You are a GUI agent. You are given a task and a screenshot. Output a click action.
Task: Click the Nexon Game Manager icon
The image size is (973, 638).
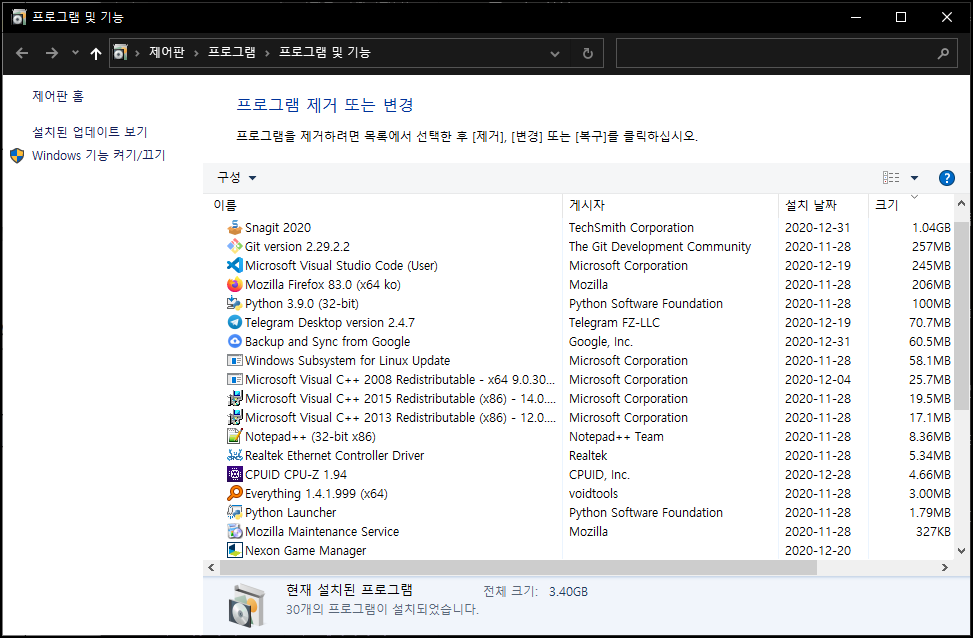(235, 550)
